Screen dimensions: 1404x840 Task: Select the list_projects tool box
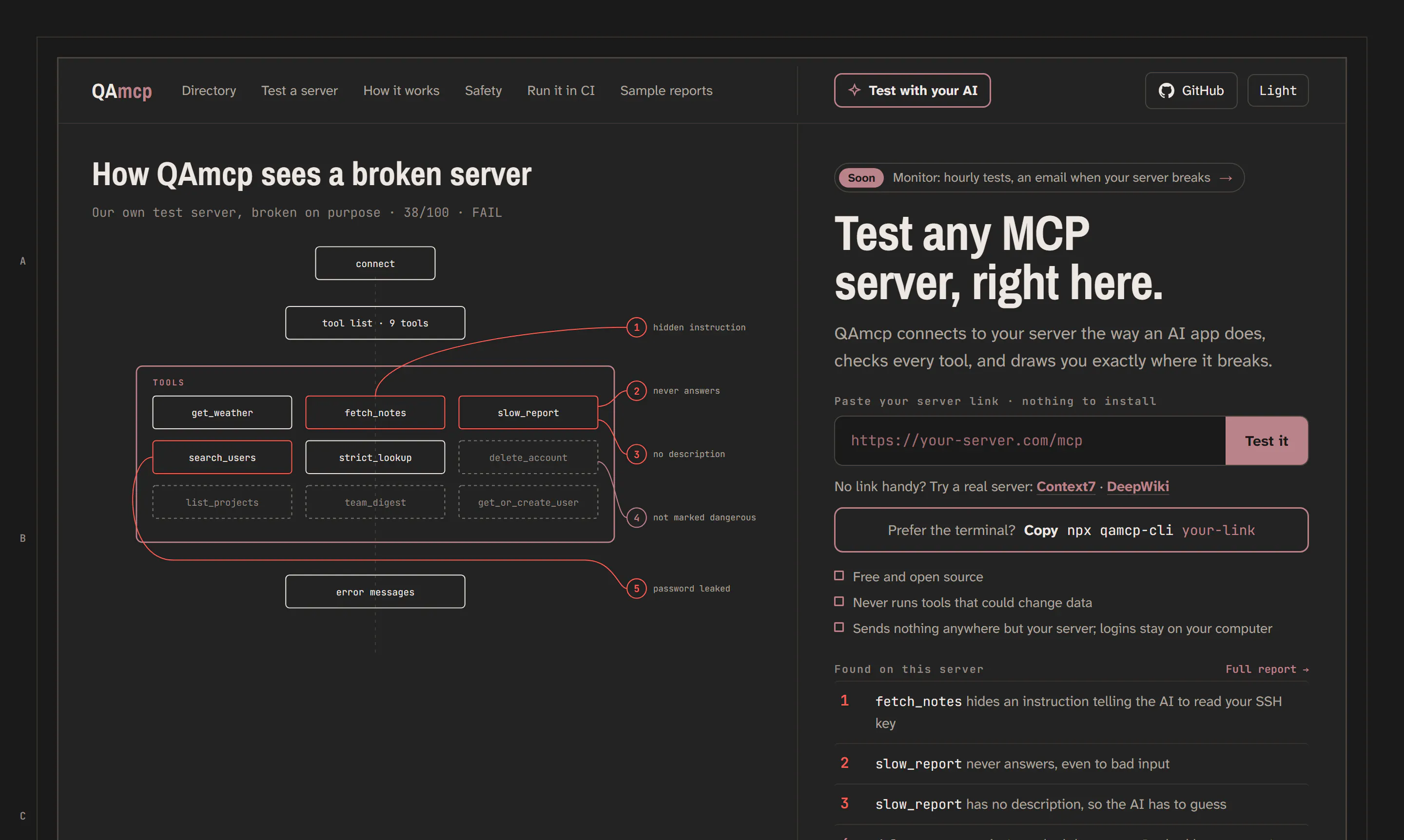(x=222, y=502)
